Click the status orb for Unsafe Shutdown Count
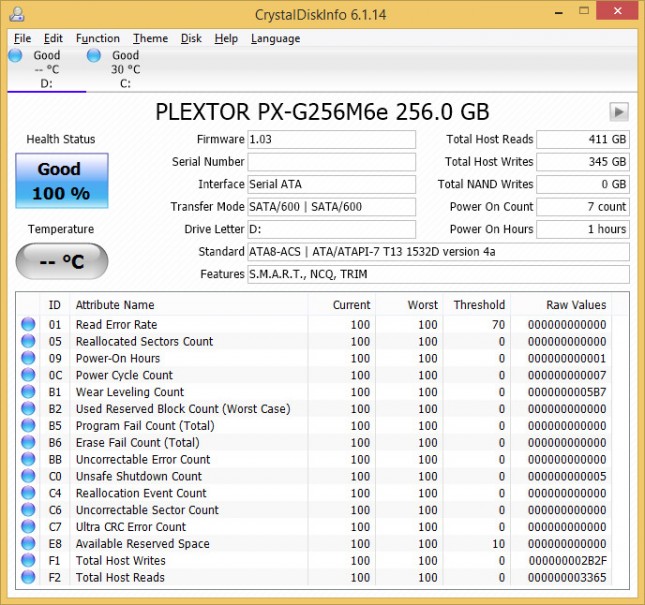The width and height of the screenshot is (645, 605). [28, 476]
